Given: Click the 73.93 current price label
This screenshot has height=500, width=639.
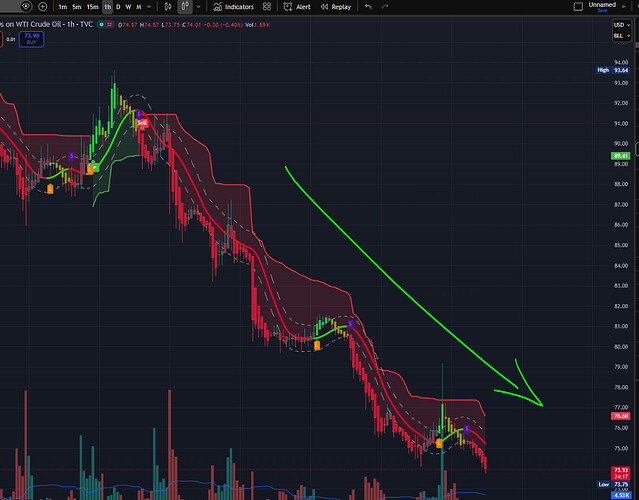Looking at the screenshot, I should pyautogui.click(x=621, y=470).
